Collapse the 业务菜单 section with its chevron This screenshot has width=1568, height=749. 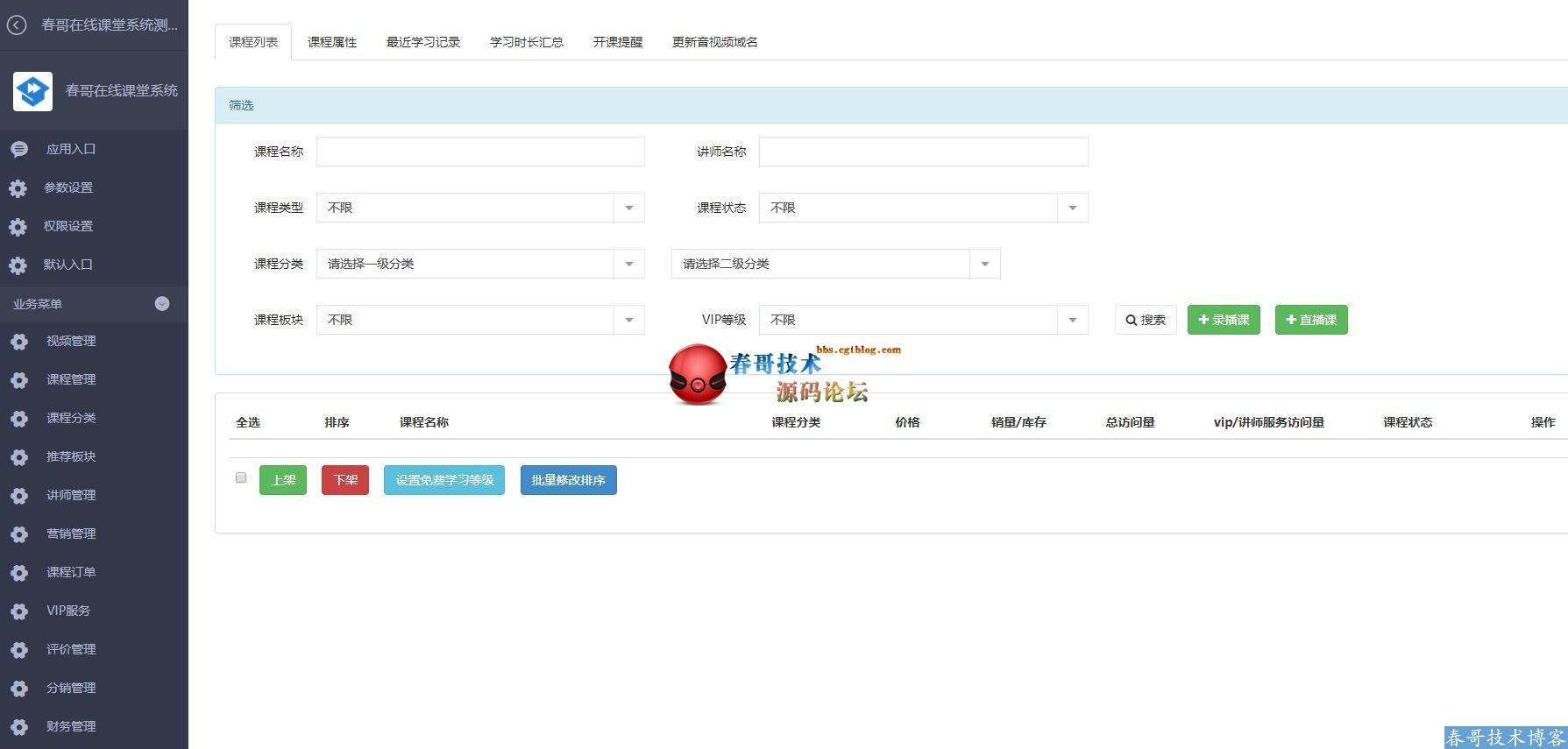tap(162, 304)
